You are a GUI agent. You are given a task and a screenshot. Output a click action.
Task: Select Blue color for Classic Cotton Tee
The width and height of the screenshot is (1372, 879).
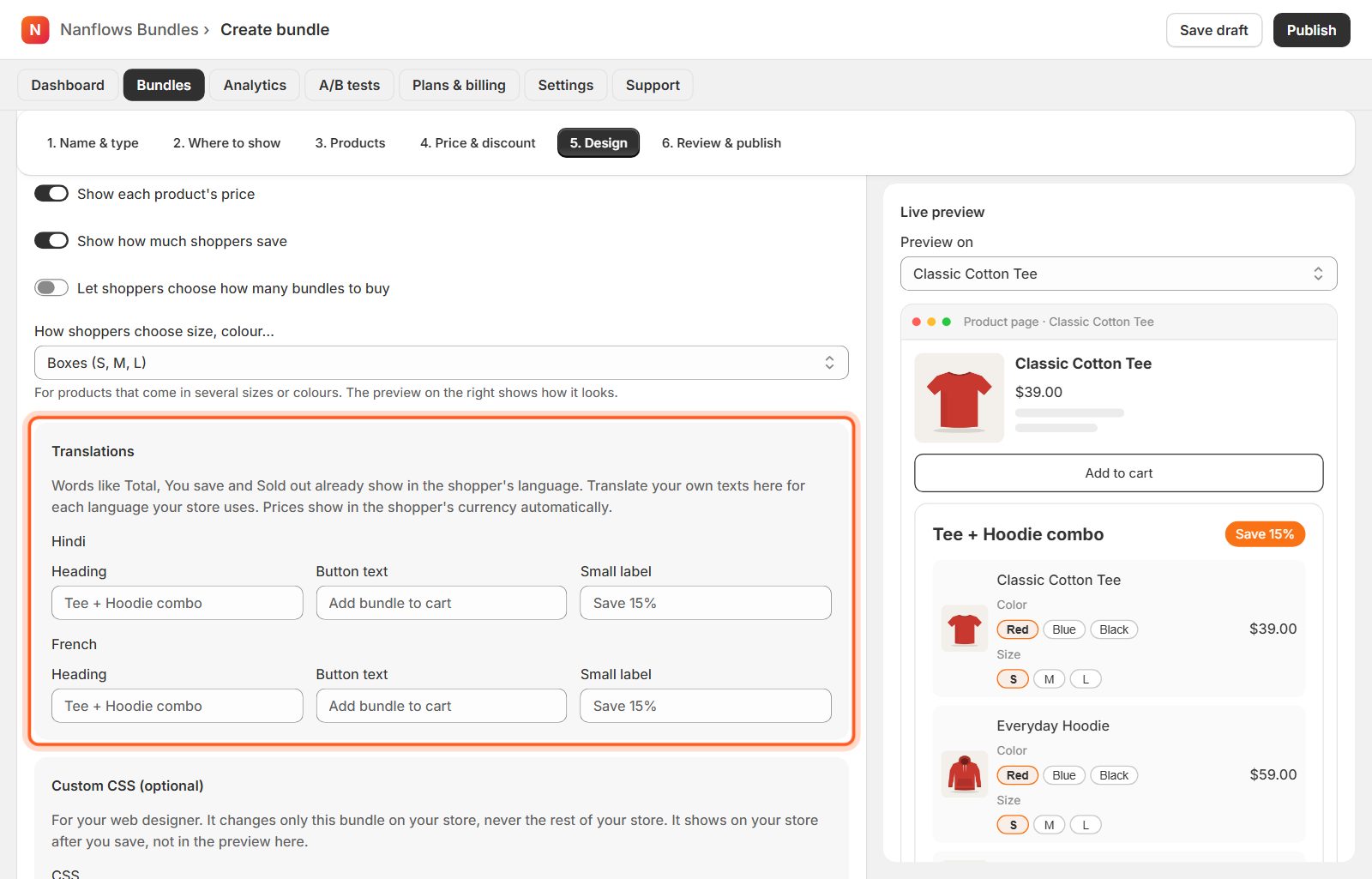(1064, 629)
